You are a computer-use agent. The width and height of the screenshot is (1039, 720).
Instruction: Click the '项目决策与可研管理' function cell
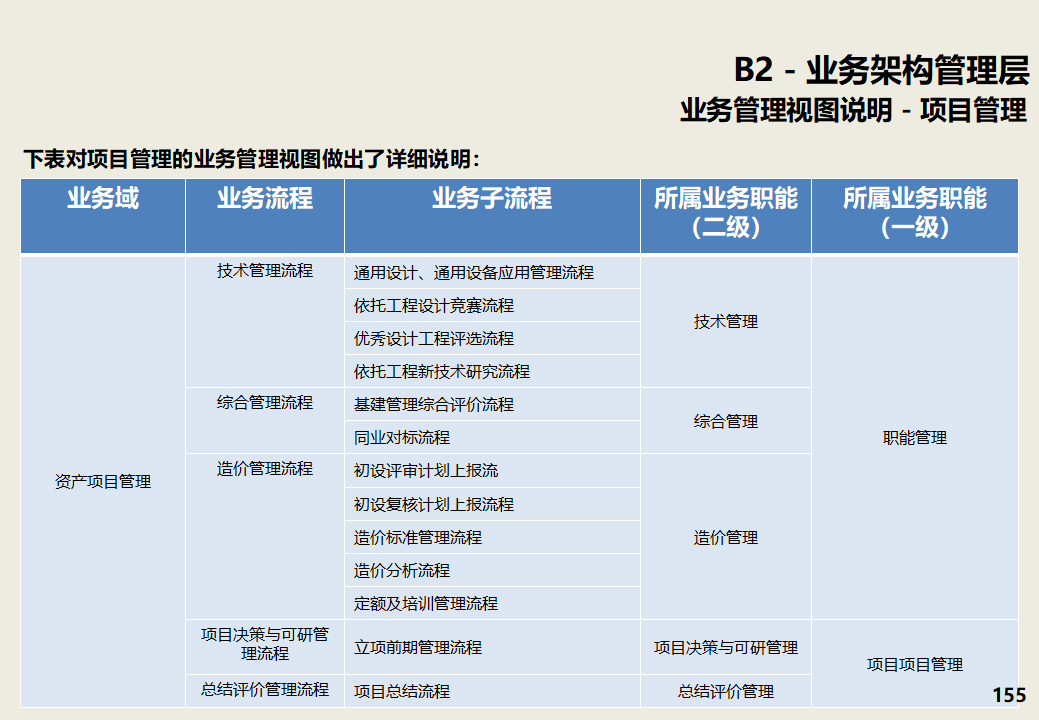point(726,647)
